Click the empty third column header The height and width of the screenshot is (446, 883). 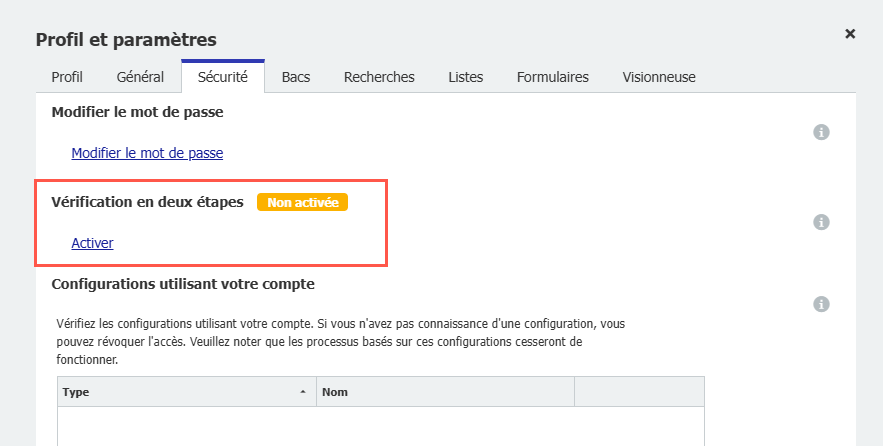tap(639, 392)
